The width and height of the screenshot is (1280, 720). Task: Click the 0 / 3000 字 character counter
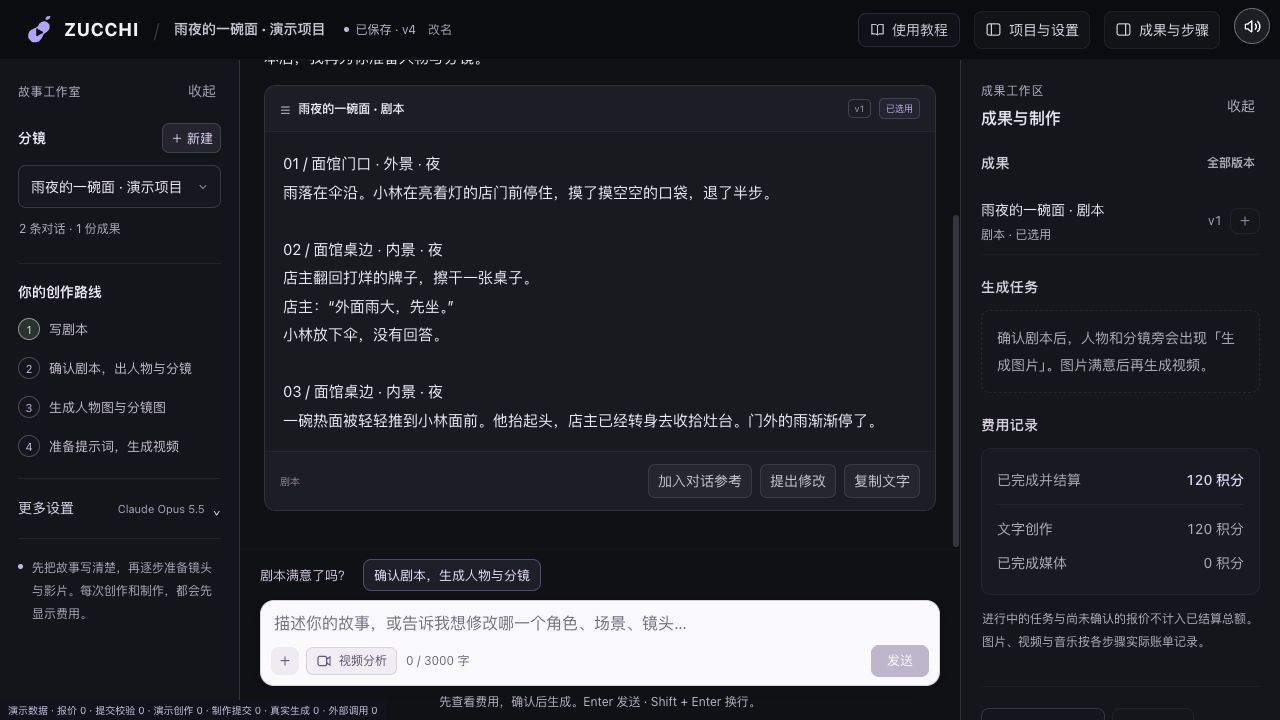438,661
